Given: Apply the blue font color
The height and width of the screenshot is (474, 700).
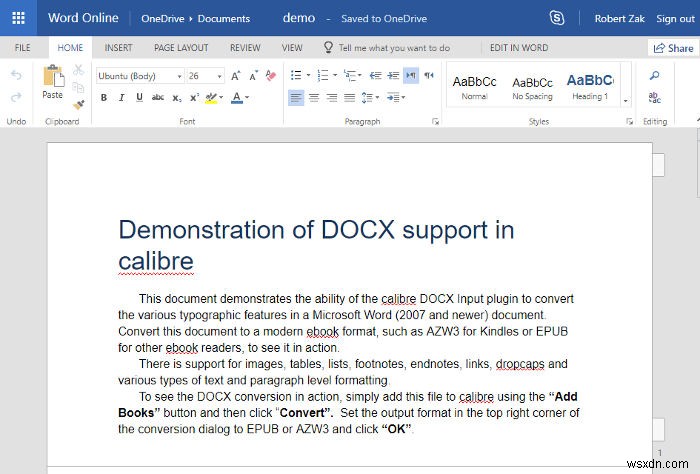Looking at the screenshot, I should click(x=237, y=98).
